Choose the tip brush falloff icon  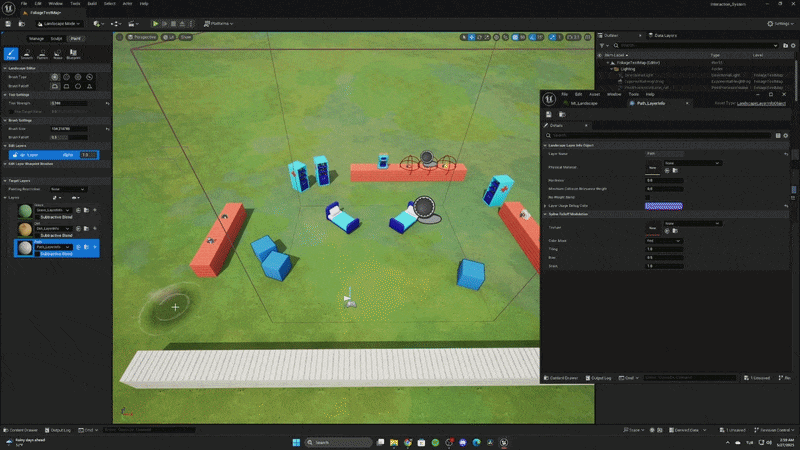[89, 86]
